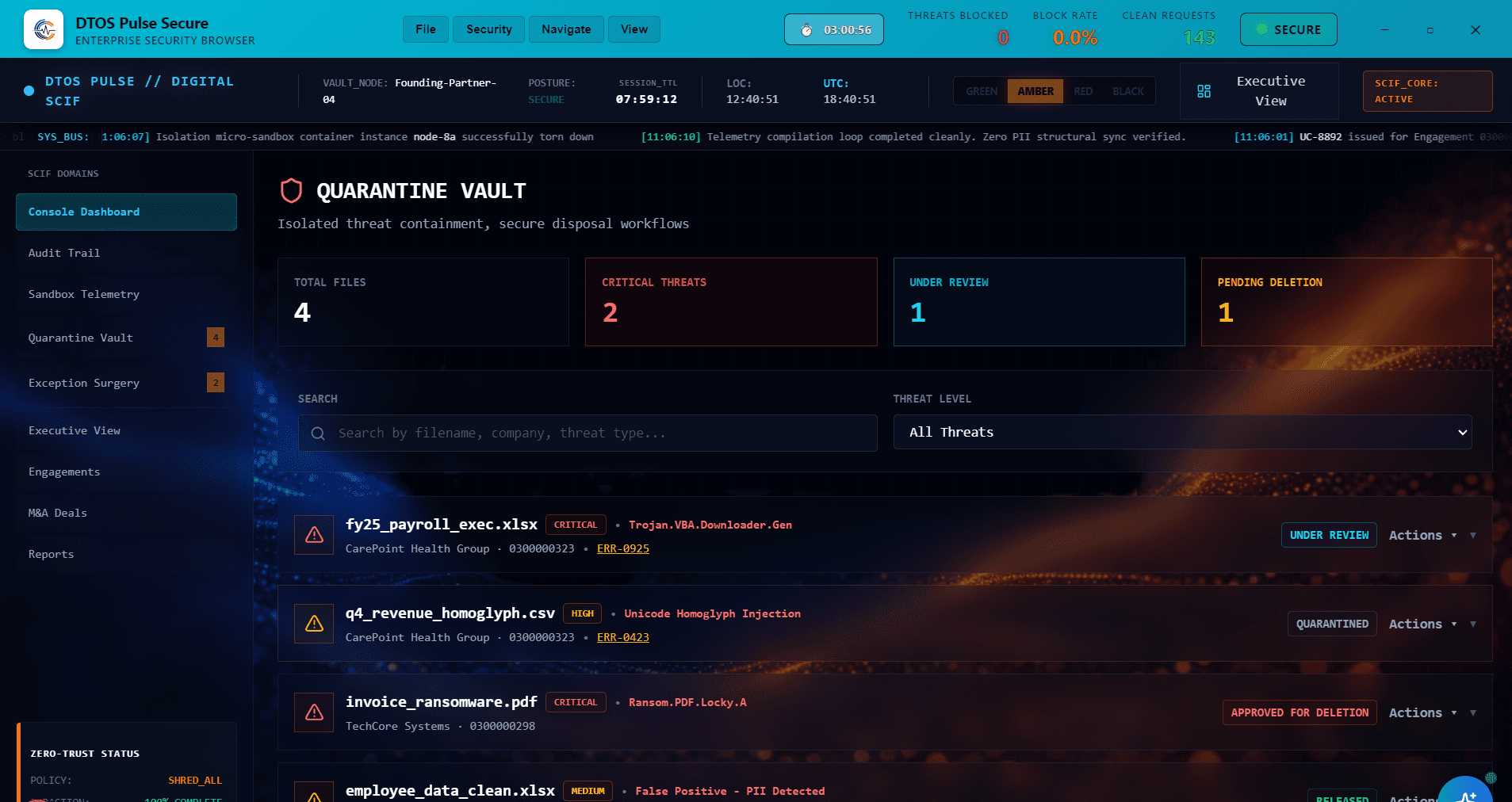The height and width of the screenshot is (802, 1512).
Task: Focus the search by filename field
Action: (x=588, y=433)
